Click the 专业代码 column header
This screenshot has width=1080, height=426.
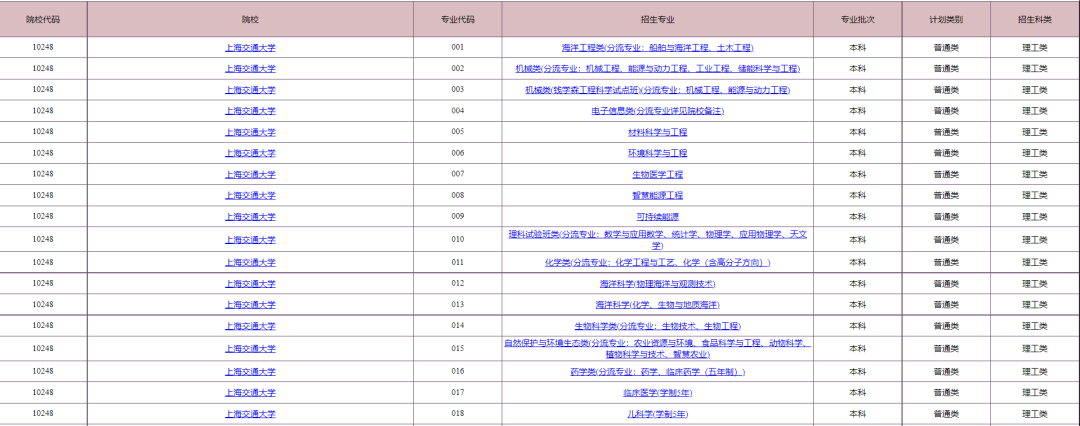tap(457, 19)
